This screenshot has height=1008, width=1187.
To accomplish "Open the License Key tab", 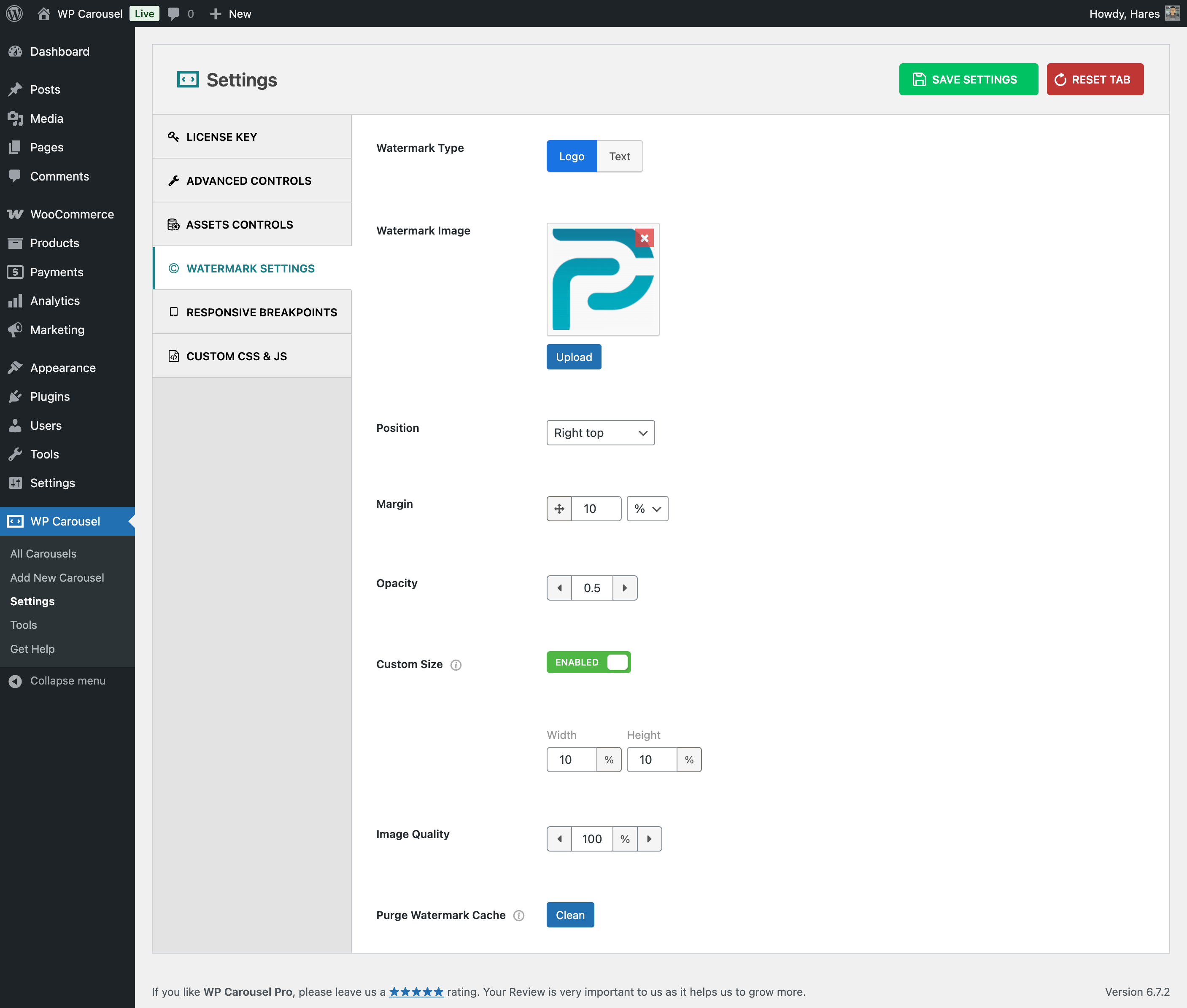I will (x=252, y=137).
